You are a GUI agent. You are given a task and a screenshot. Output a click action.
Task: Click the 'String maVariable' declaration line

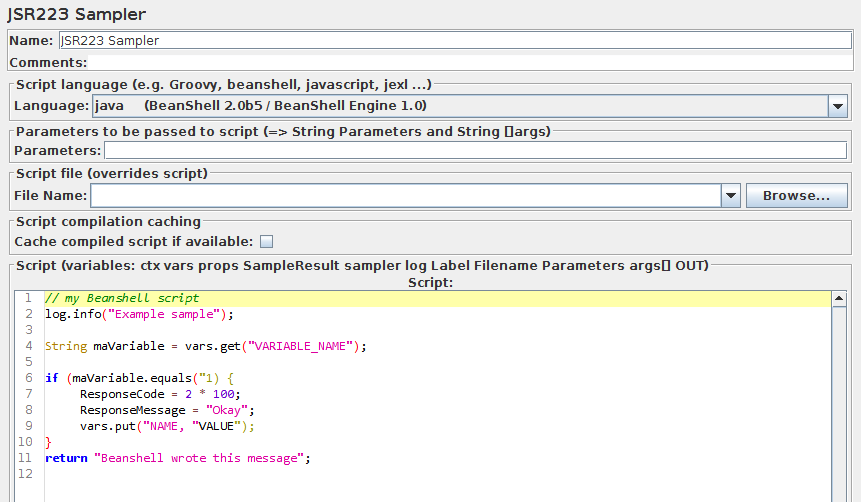(x=206, y=346)
